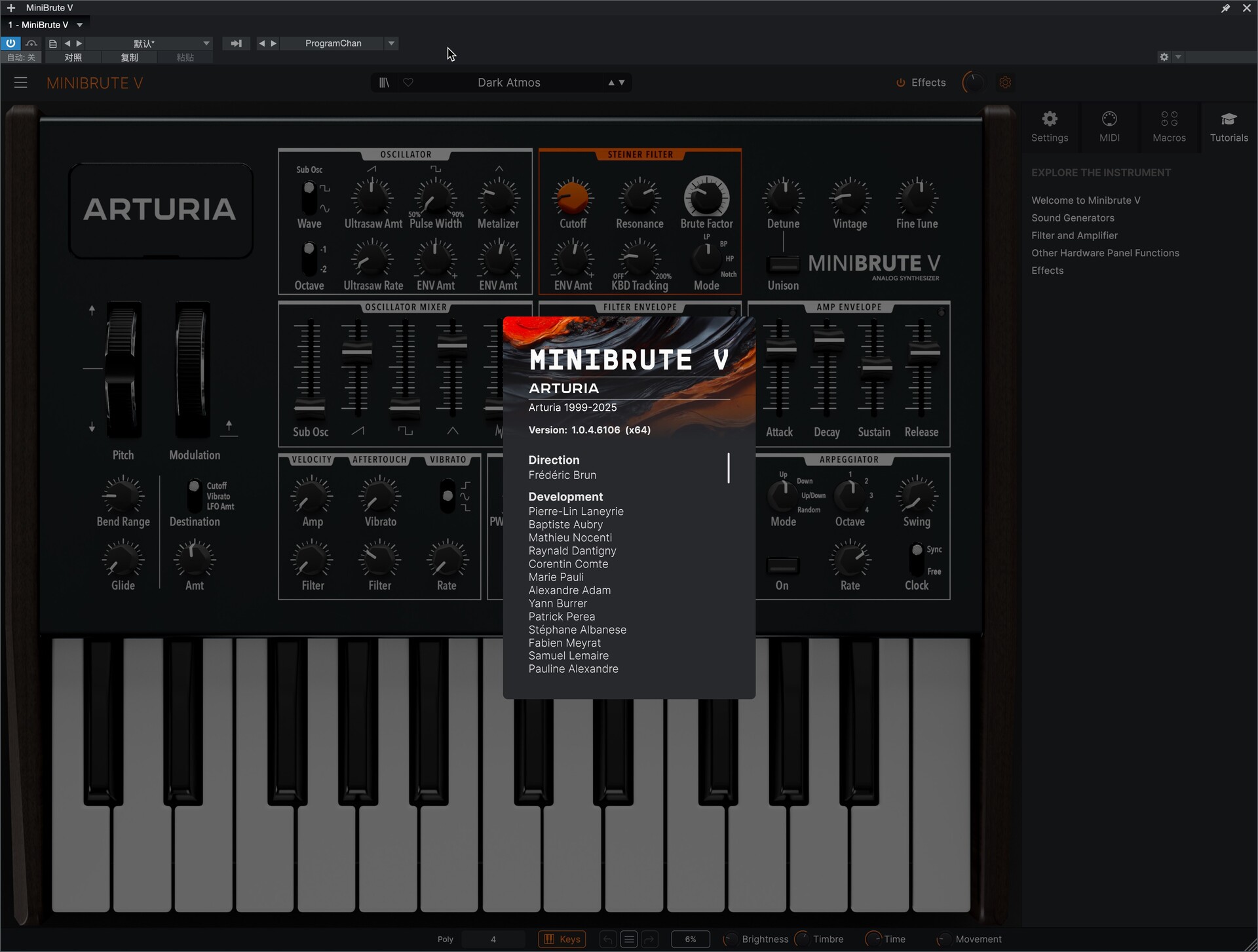Switch to the Tutorials tab

pos(1229,126)
